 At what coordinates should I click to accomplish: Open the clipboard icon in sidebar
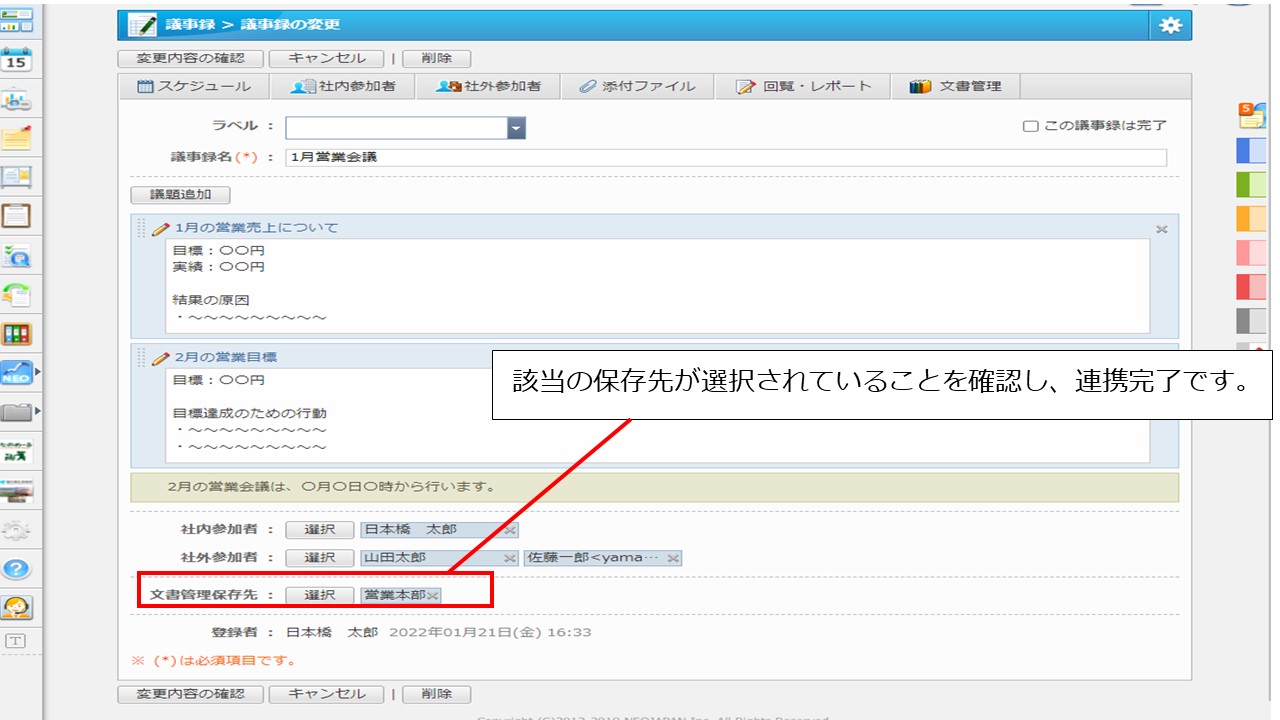click(17, 215)
